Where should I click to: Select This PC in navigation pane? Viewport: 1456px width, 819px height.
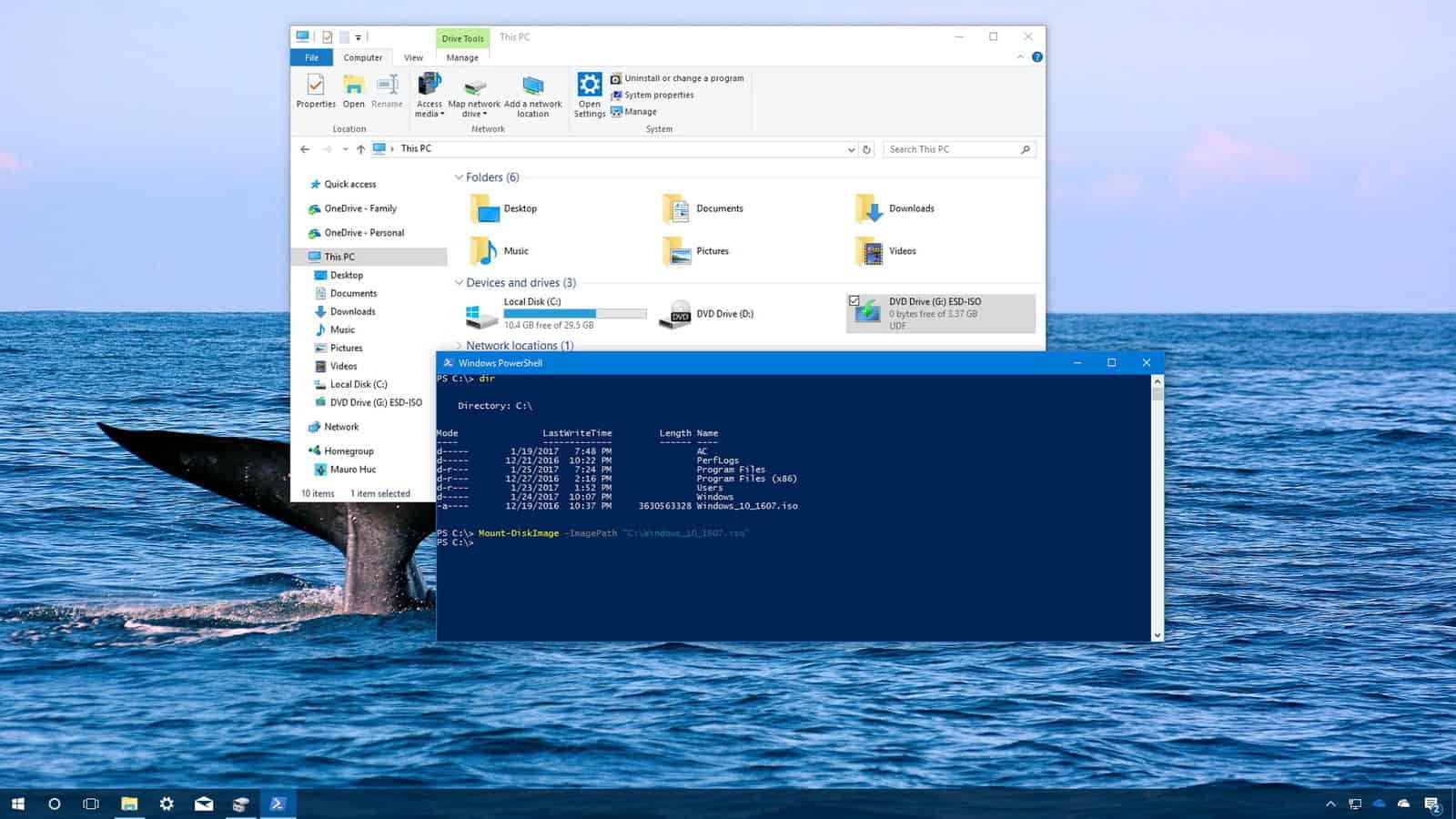tap(369, 257)
